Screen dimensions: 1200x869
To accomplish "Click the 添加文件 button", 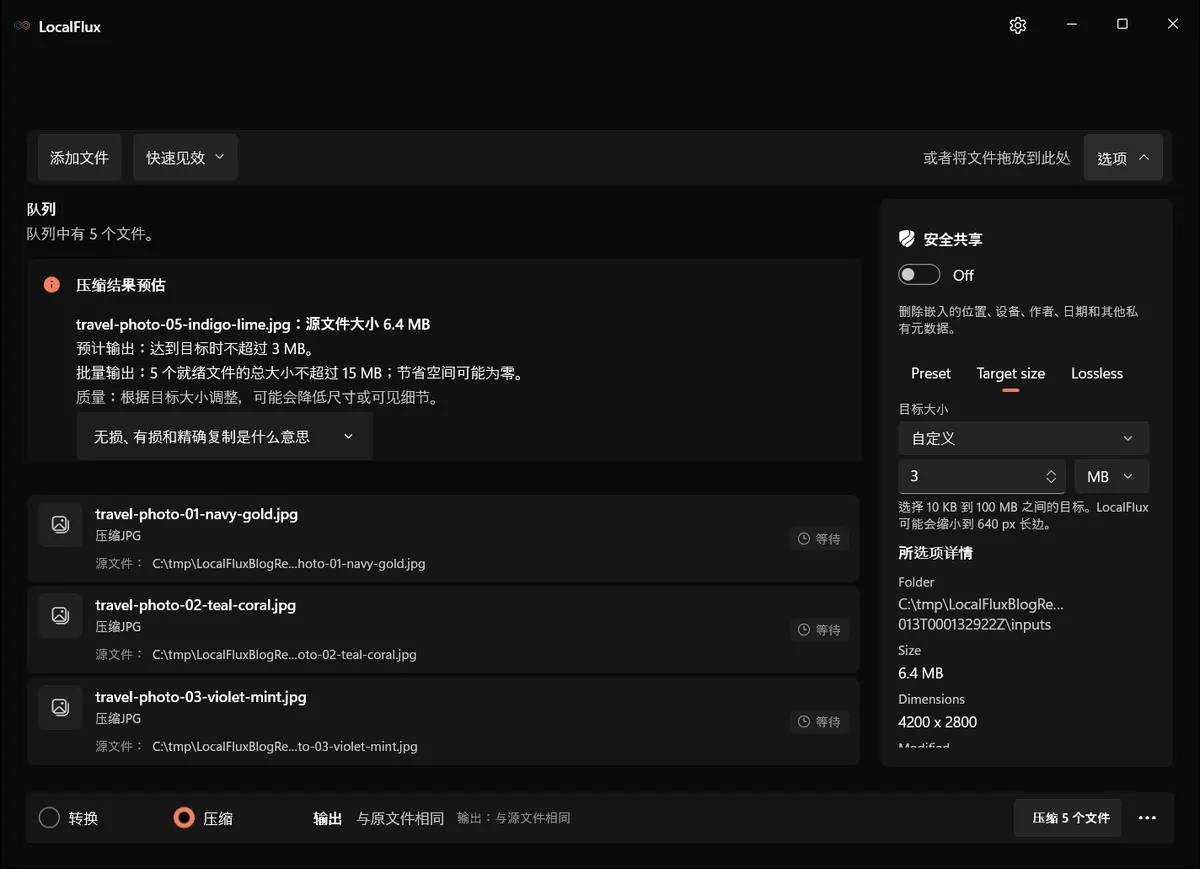I will point(79,157).
